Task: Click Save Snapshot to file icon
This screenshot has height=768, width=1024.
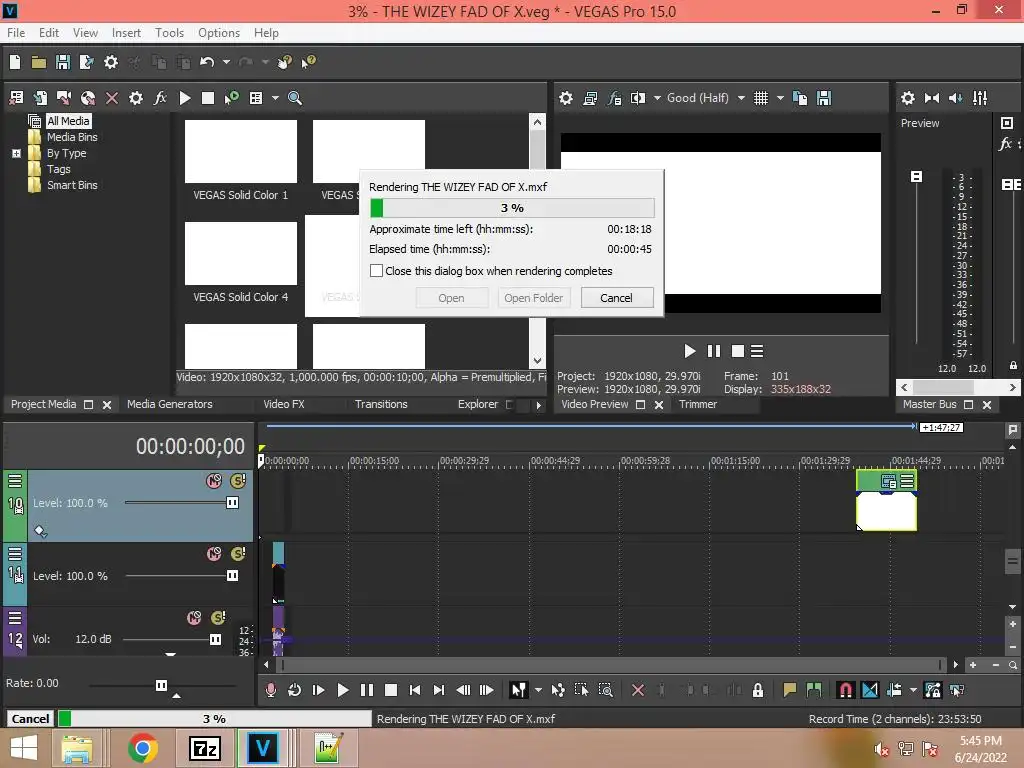Action: (824, 98)
